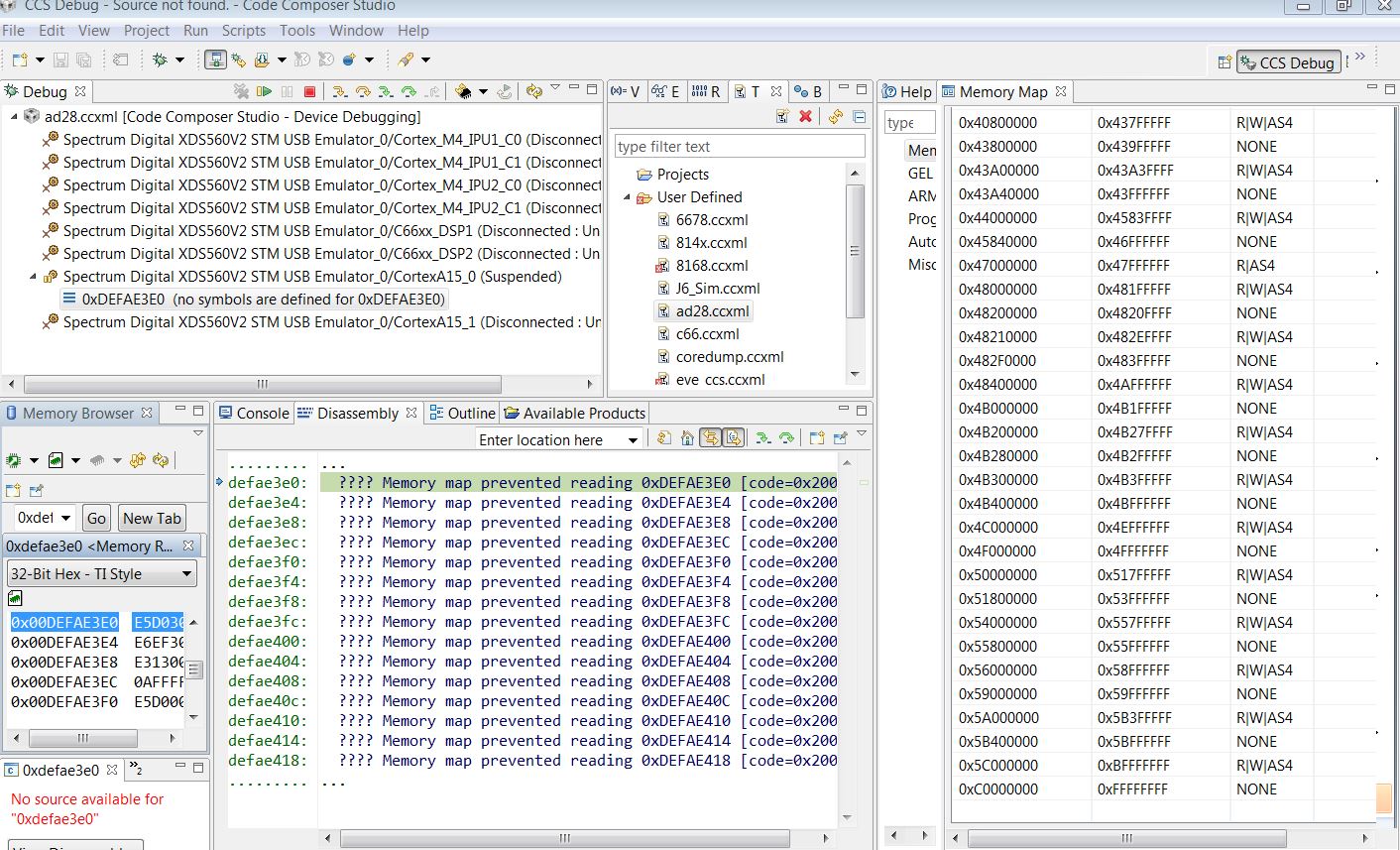The height and width of the screenshot is (850, 1400).
Task: Click the Assembly Step Into icon in Disassembly toolbar
Action: coord(762,437)
